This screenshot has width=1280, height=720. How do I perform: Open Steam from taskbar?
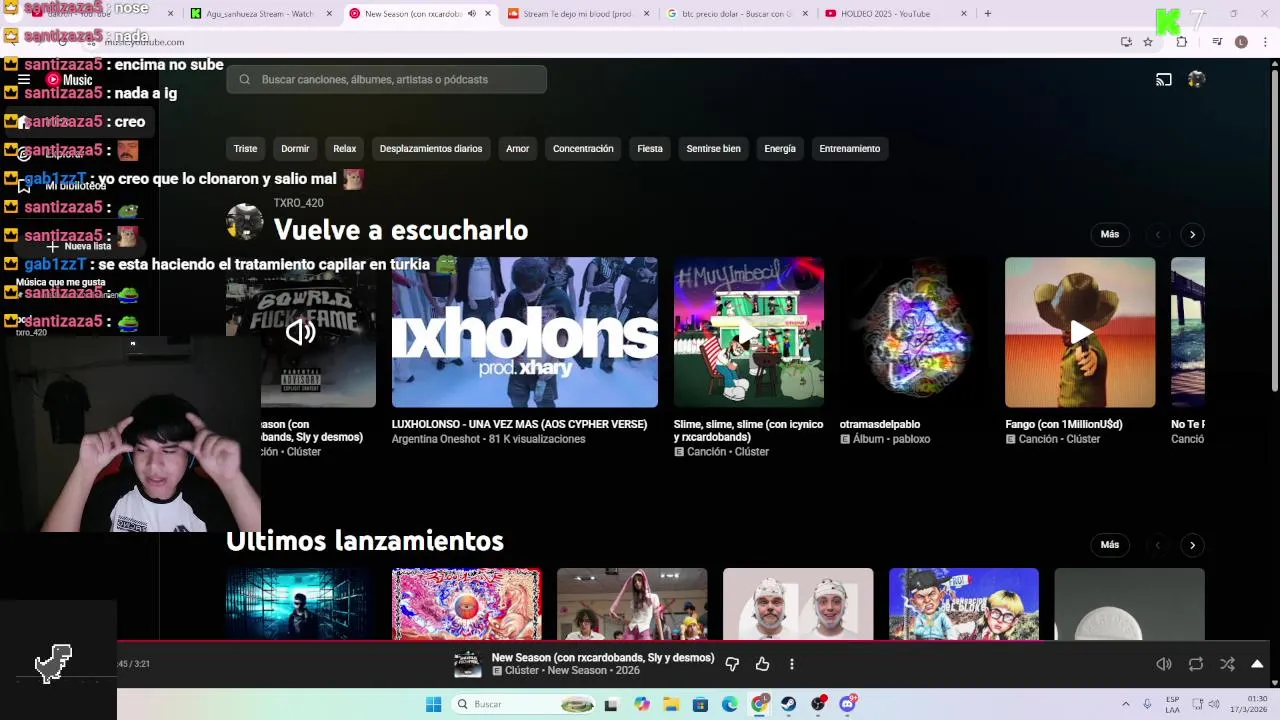(789, 704)
